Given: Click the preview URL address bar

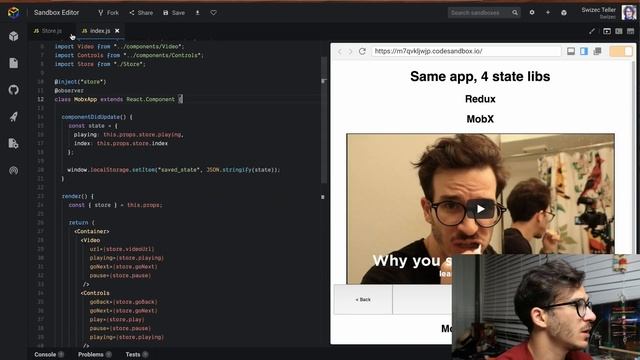Looking at the screenshot, I should [x=466, y=51].
